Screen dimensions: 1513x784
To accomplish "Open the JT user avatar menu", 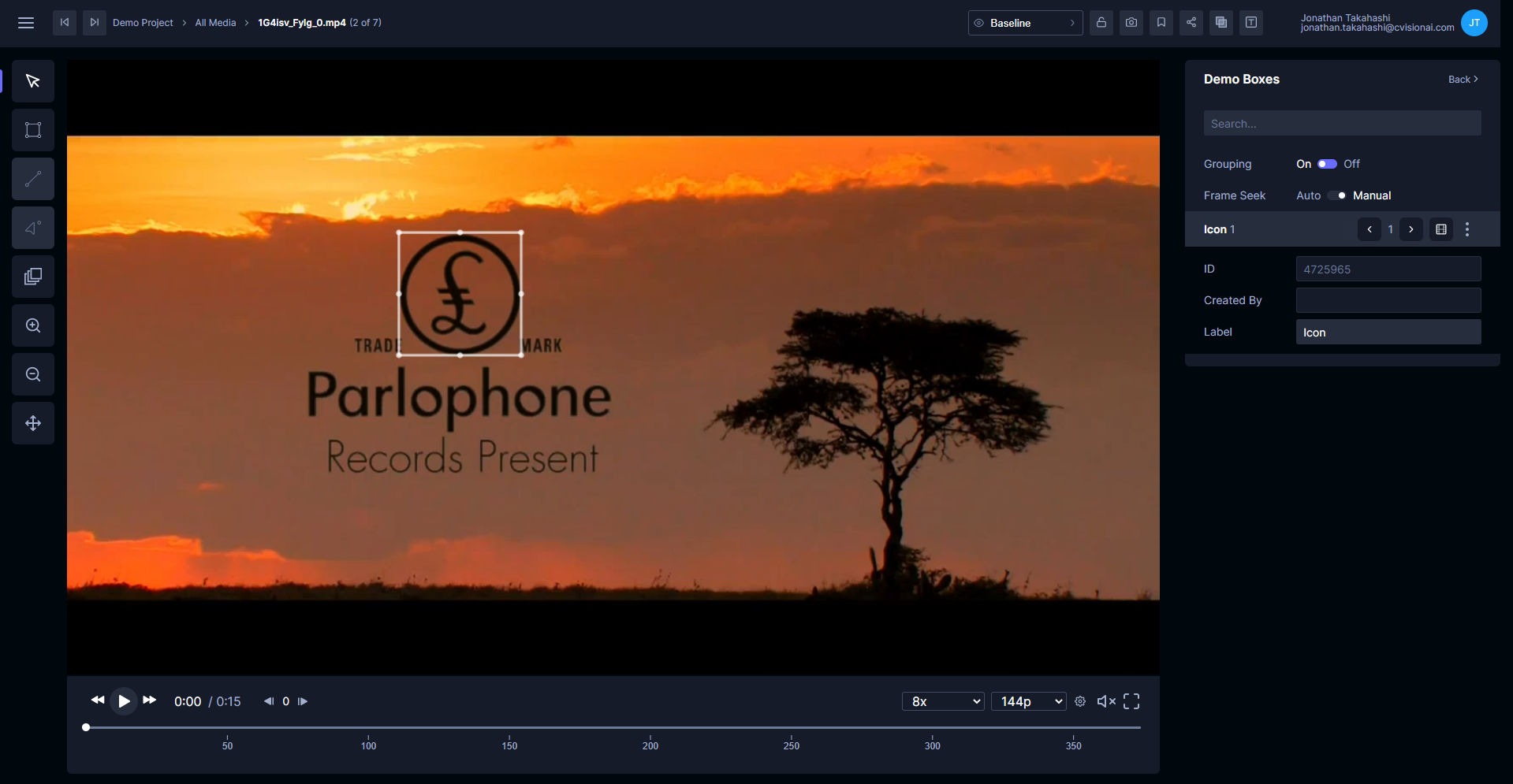I will 1474,23.
